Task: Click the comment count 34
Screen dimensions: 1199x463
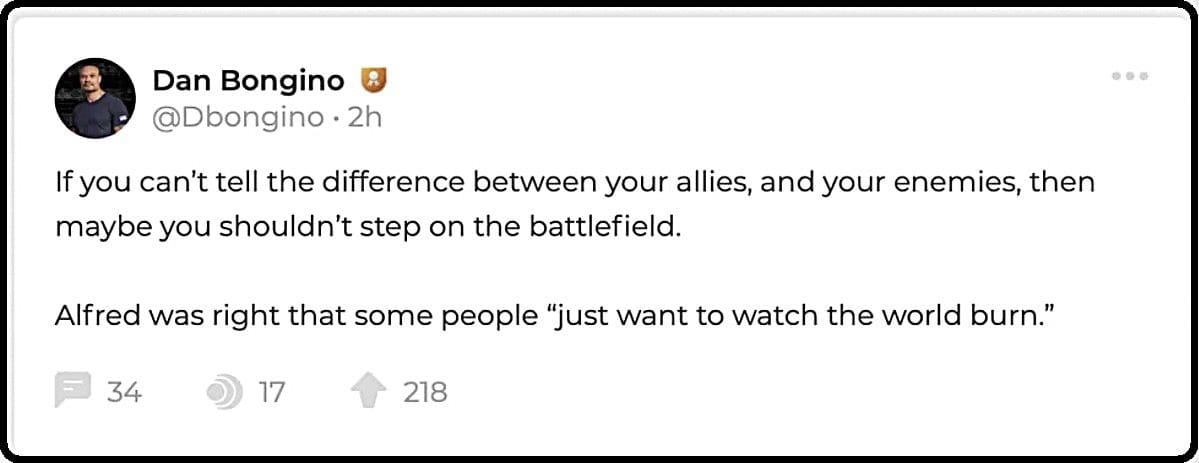Action: coord(124,392)
